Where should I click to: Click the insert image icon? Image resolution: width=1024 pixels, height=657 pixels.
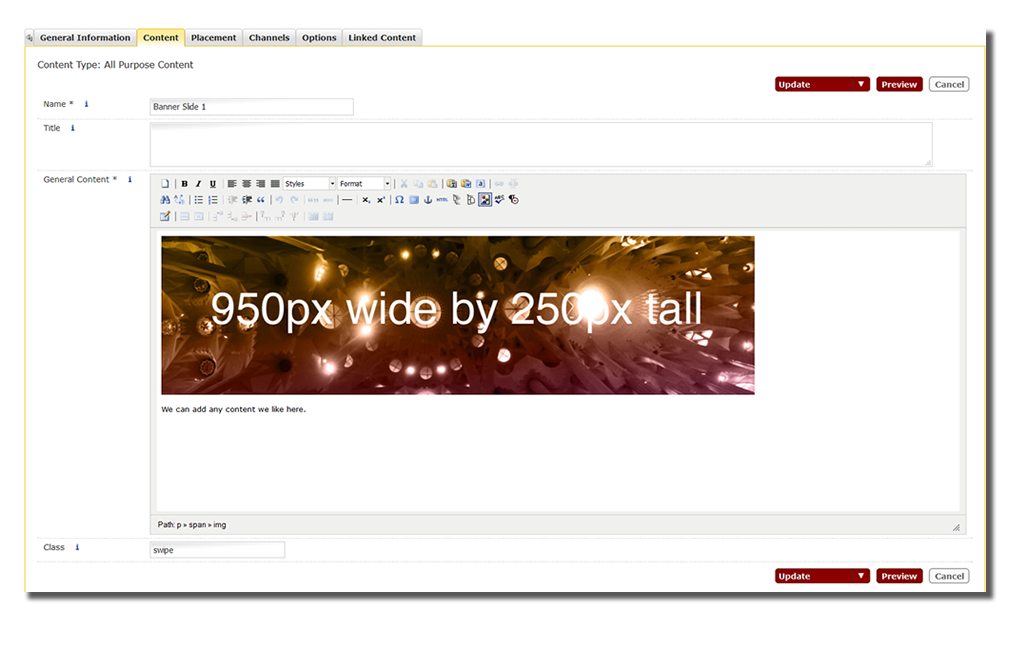tap(485, 200)
